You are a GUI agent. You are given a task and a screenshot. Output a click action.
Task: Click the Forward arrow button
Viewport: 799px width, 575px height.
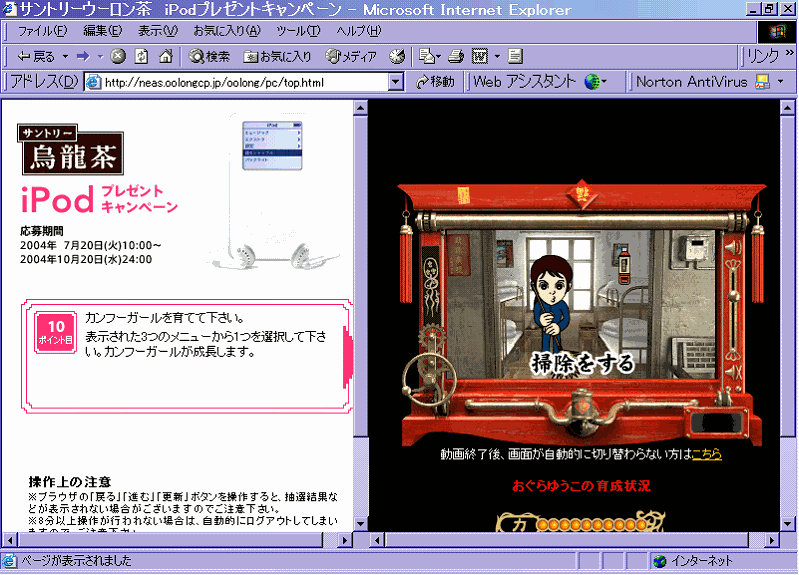coord(83,57)
